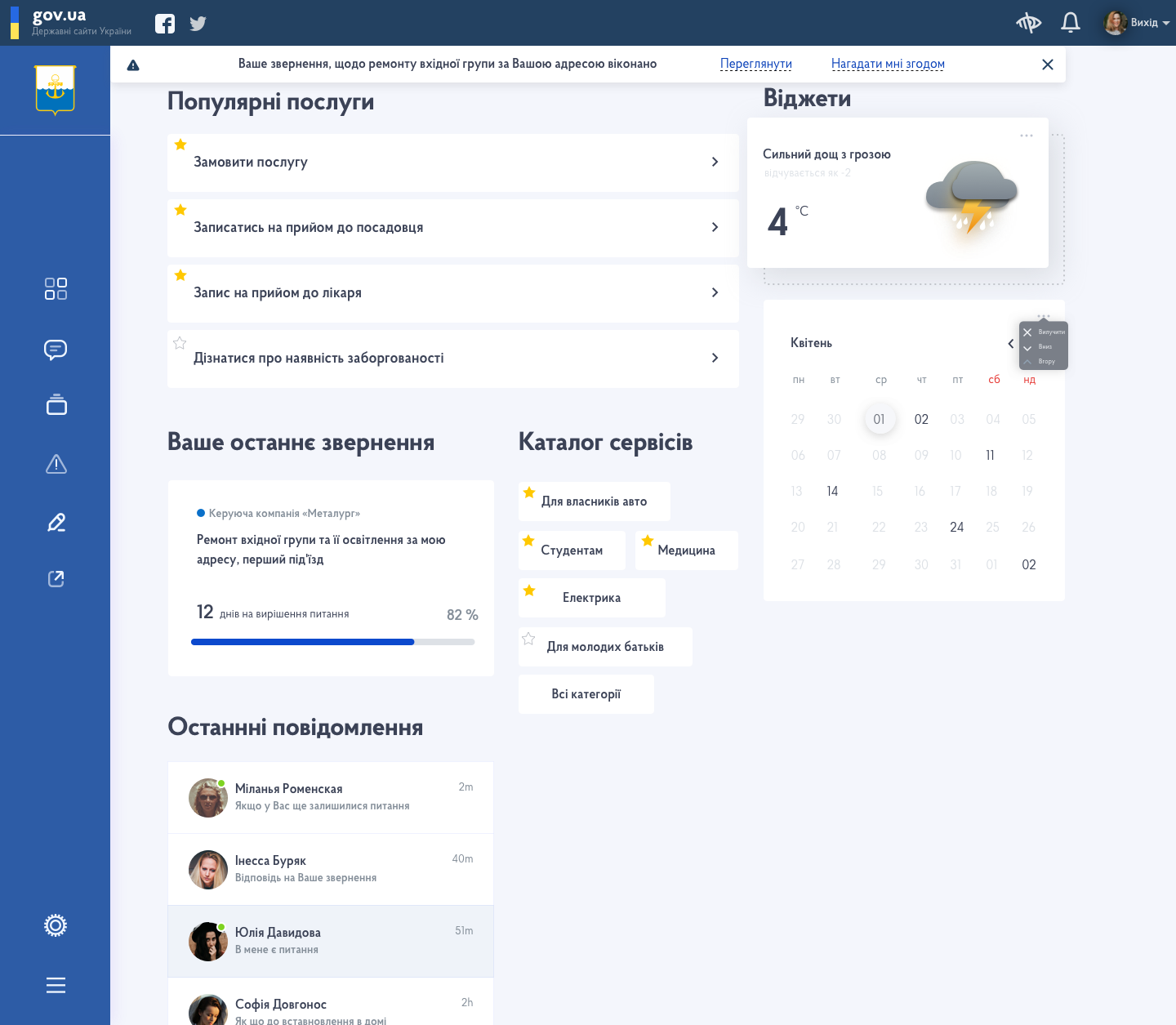The height and width of the screenshot is (1025, 1176).
Task: Unfavorite star on Замовити послугу
Action: pyautogui.click(x=180, y=145)
